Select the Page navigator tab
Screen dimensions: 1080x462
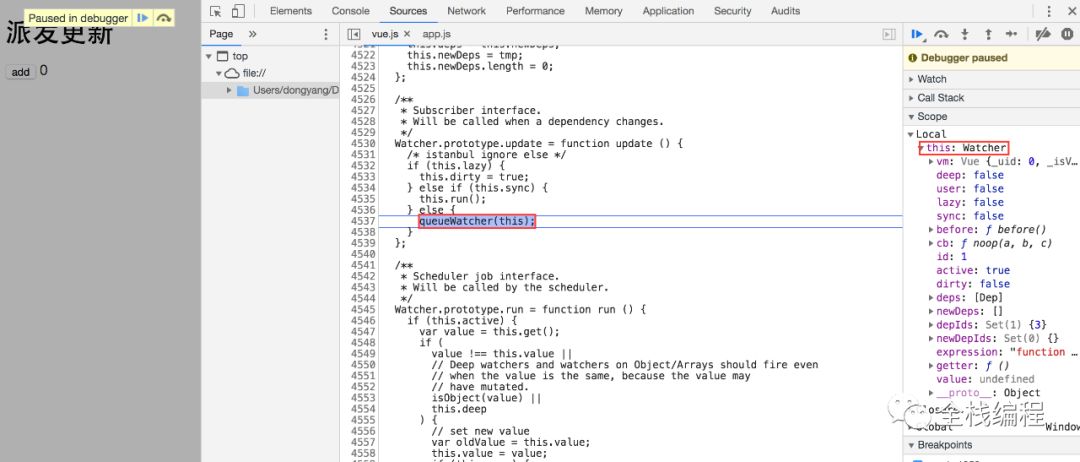221,34
